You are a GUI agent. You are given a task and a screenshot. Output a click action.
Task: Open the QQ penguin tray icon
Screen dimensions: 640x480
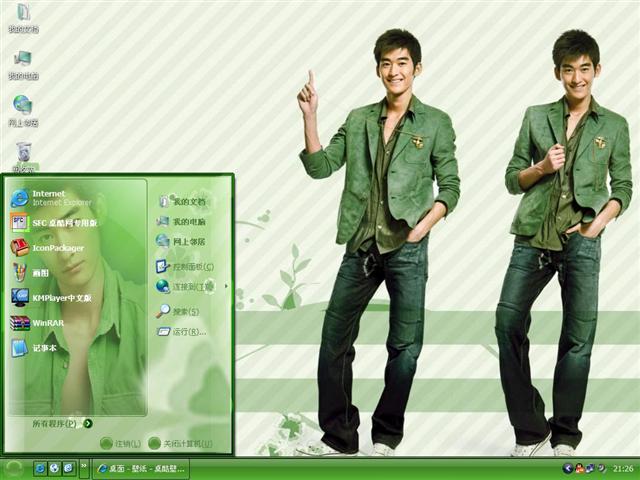578,469
